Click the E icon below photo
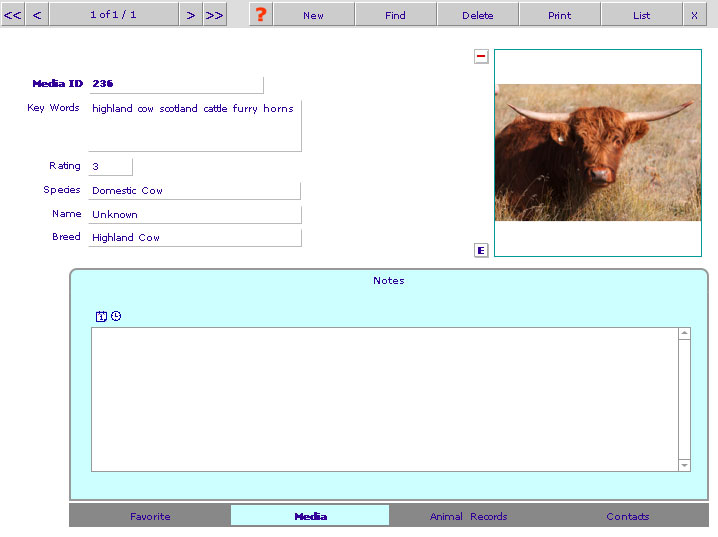Viewport: 718px width, 537px height. click(x=481, y=250)
